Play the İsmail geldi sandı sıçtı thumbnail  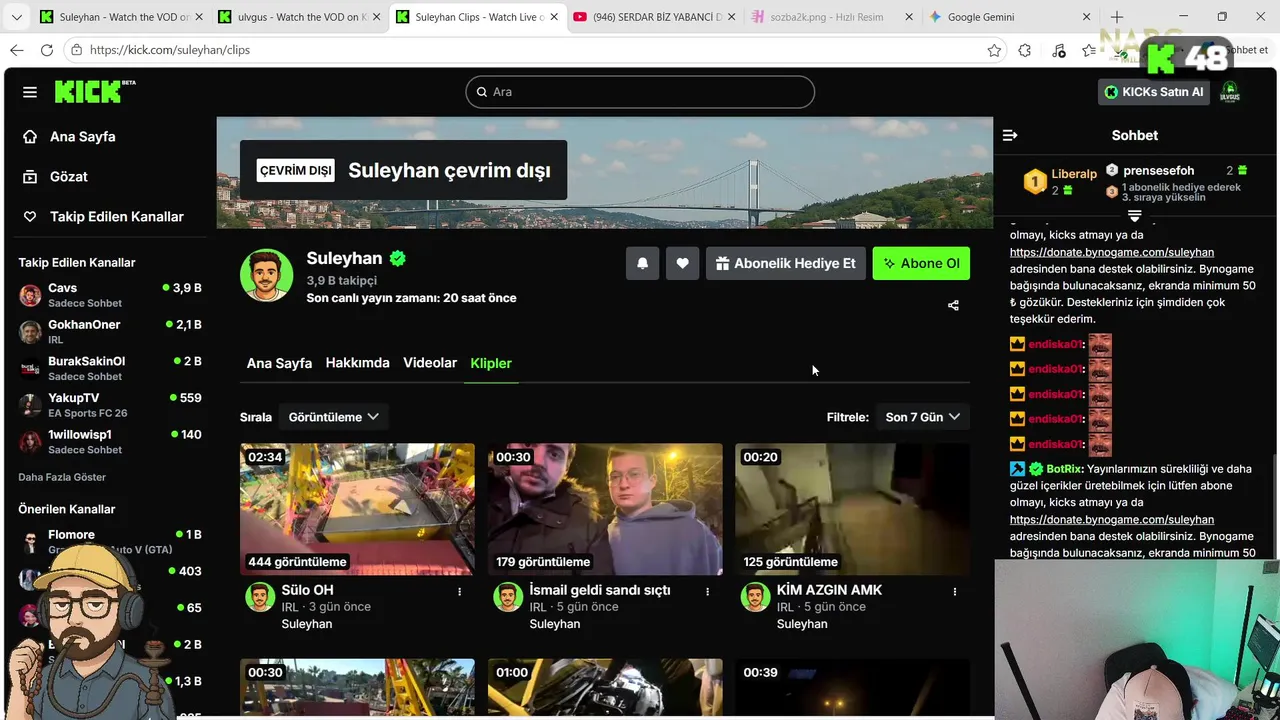pos(605,509)
